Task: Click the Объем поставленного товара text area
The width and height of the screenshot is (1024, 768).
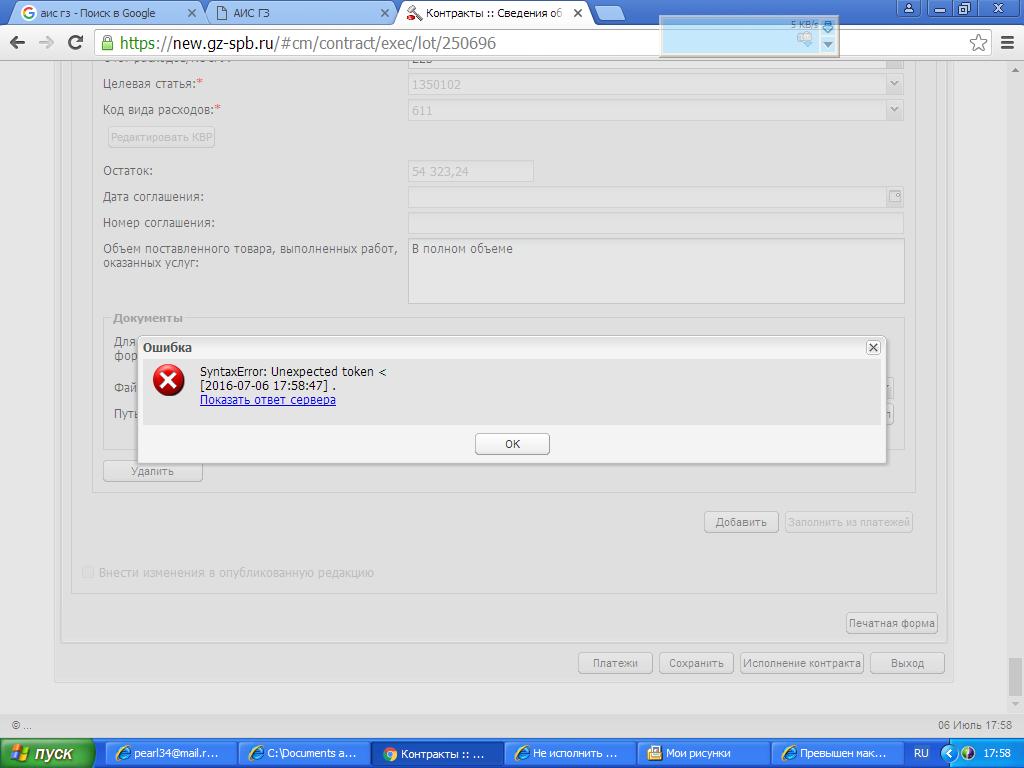Action: [x=656, y=270]
